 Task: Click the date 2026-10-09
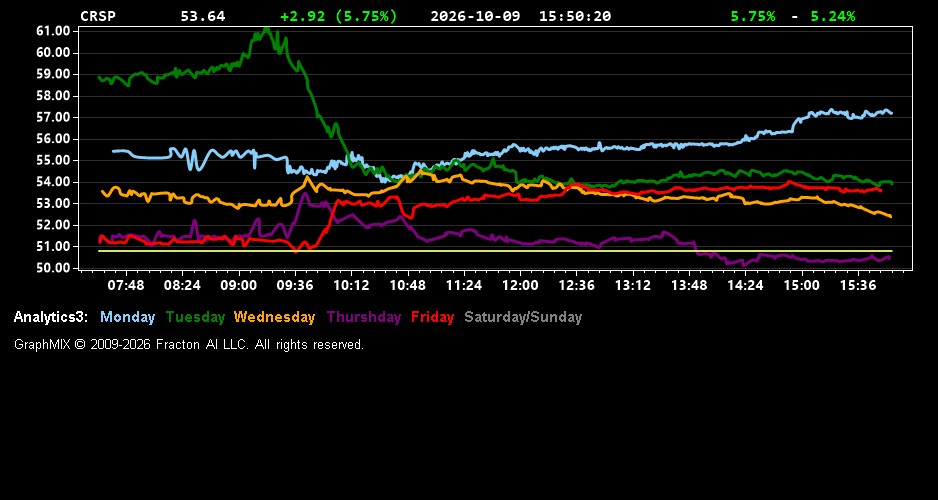476,16
